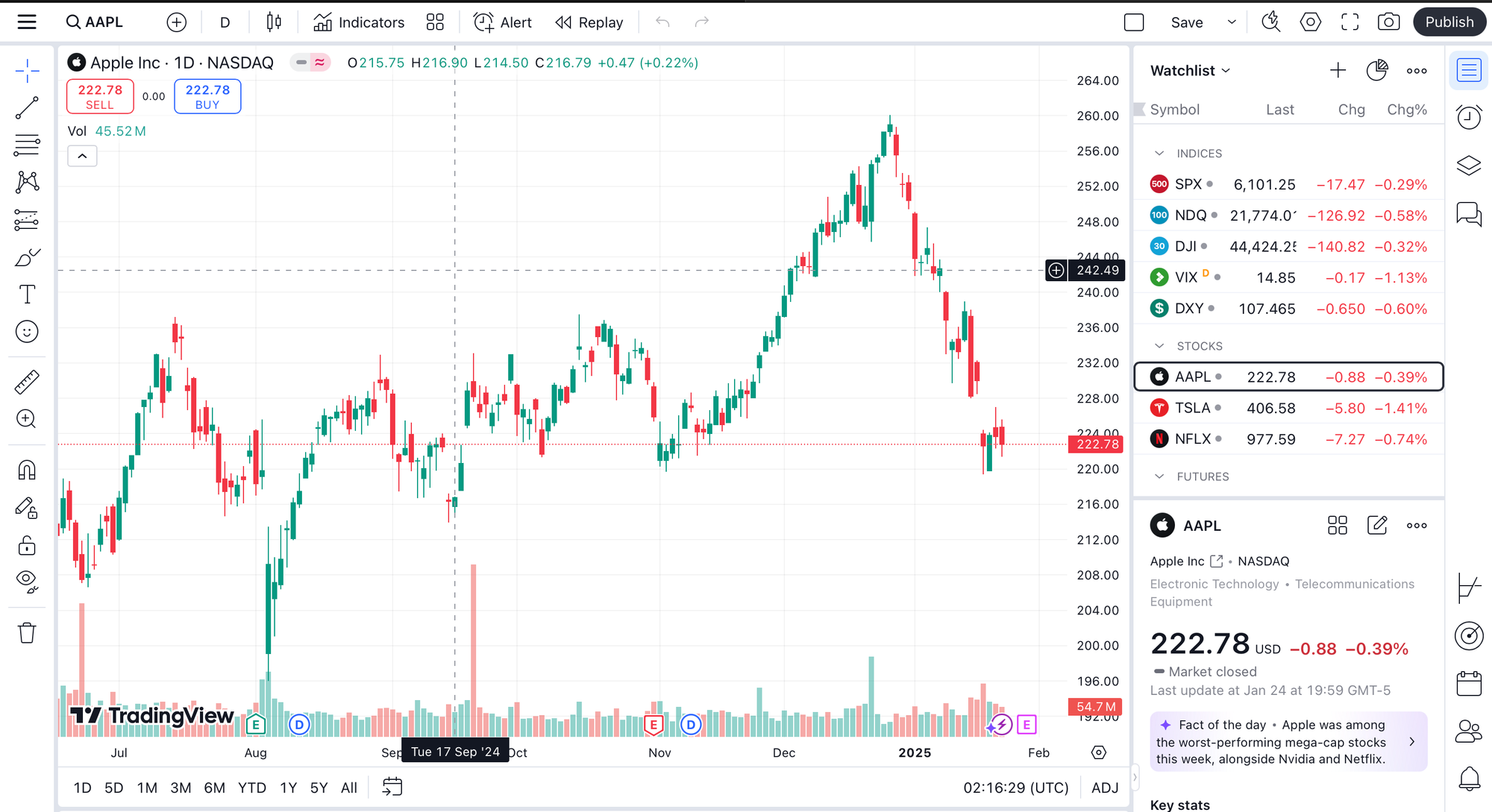
Task: Select the ruler measure tool
Action: (x=27, y=382)
